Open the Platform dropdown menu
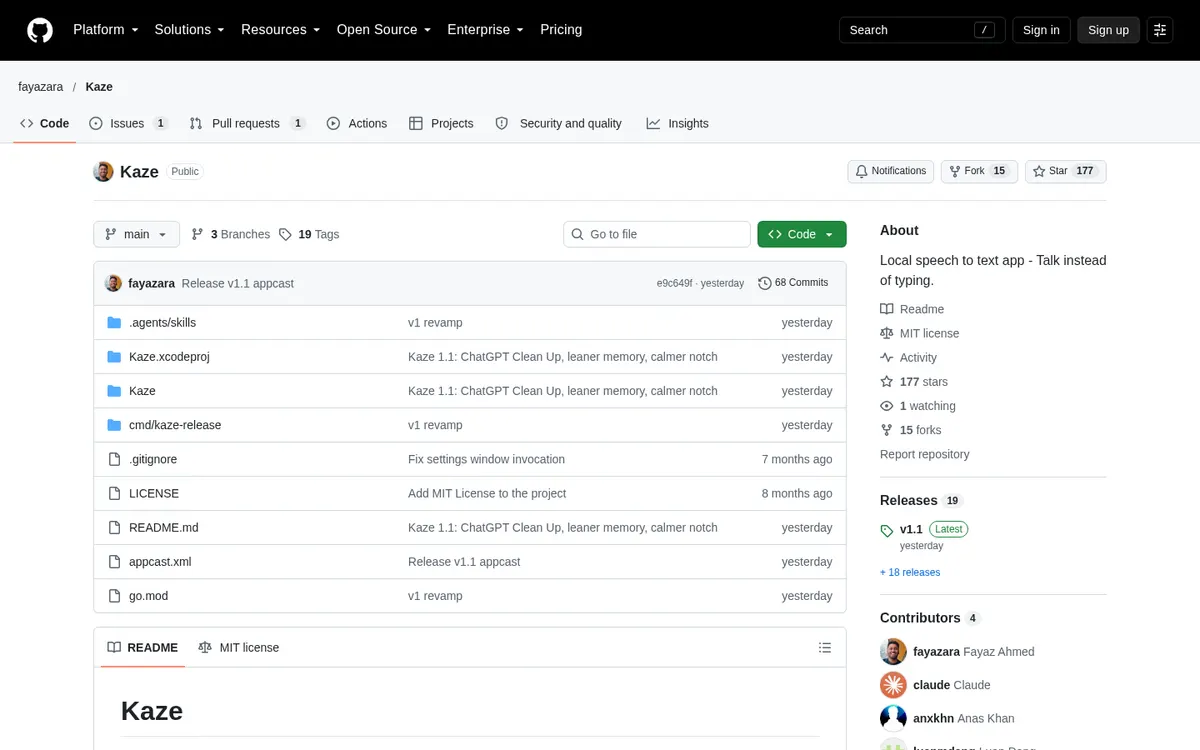Image resolution: width=1200 pixels, height=750 pixels. [106, 30]
